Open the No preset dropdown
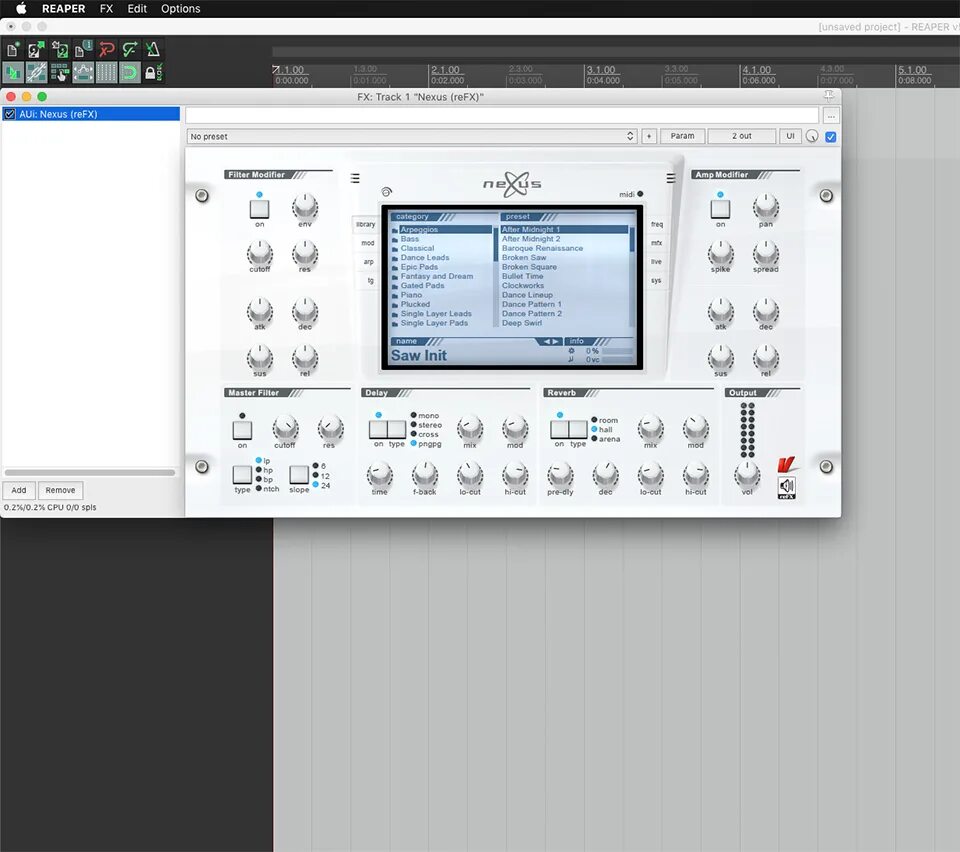This screenshot has width=960, height=852. pyautogui.click(x=412, y=136)
